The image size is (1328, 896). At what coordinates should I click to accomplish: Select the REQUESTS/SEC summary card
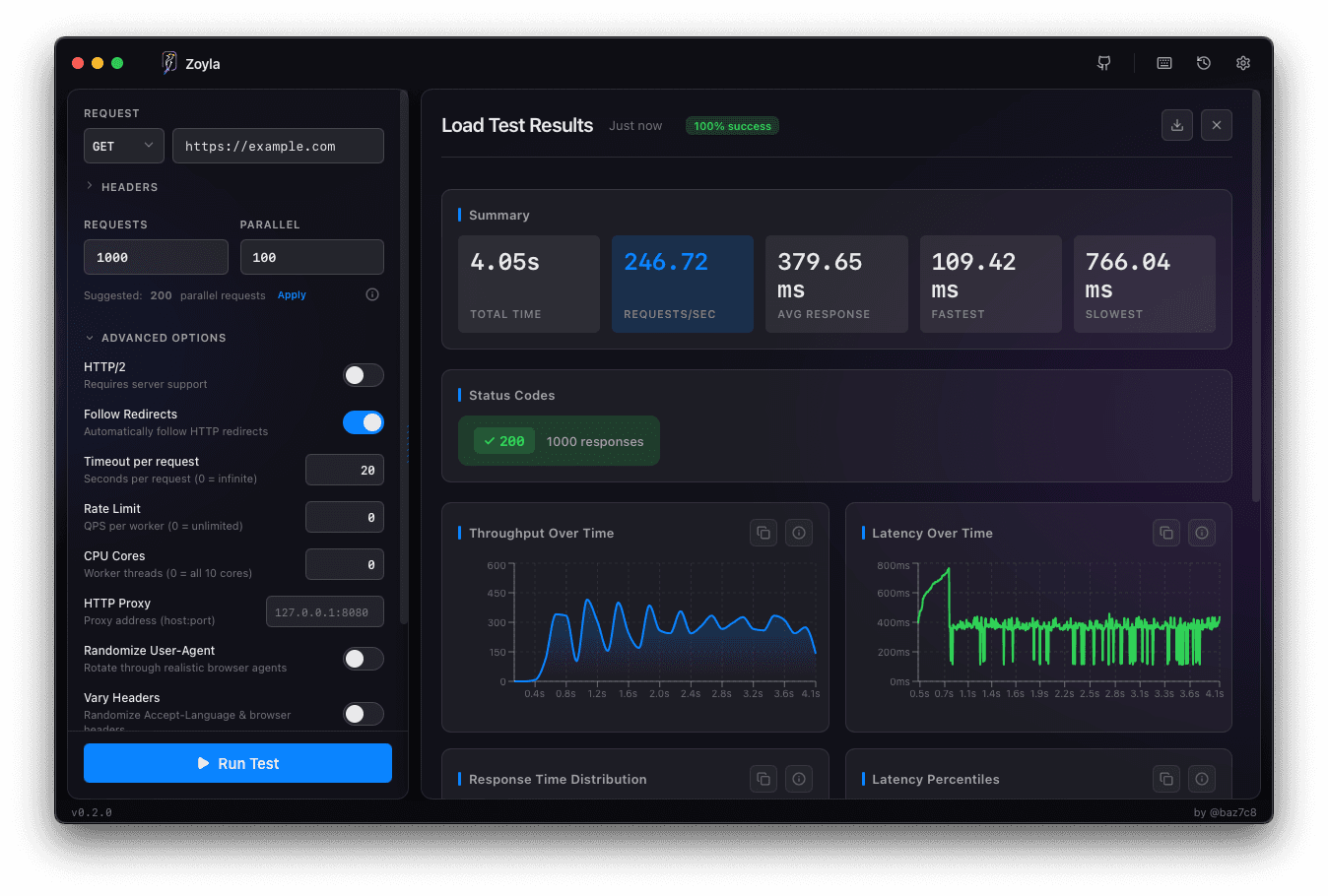point(682,284)
